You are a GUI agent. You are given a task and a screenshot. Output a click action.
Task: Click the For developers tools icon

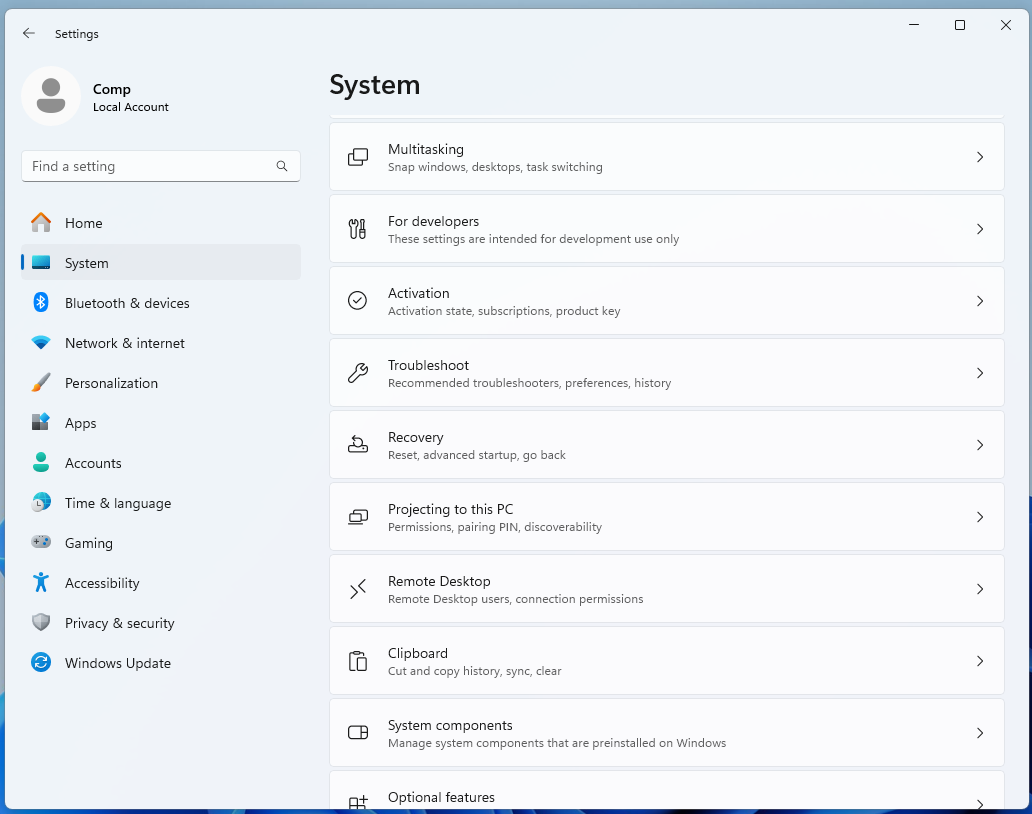pyautogui.click(x=357, y=229)
